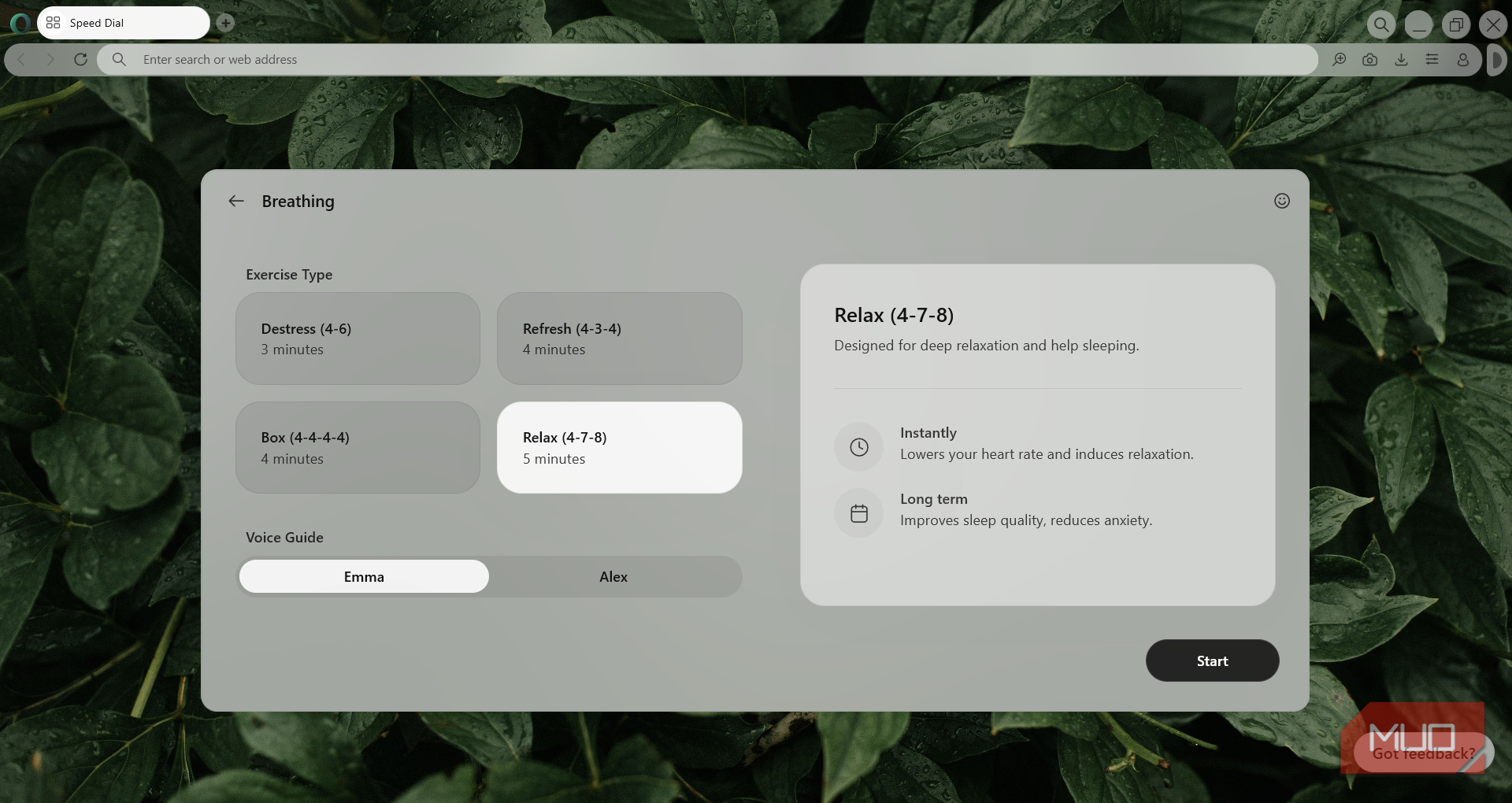Click the calendar icon beside Long term
1512x803 pixels.
[859, 513]
